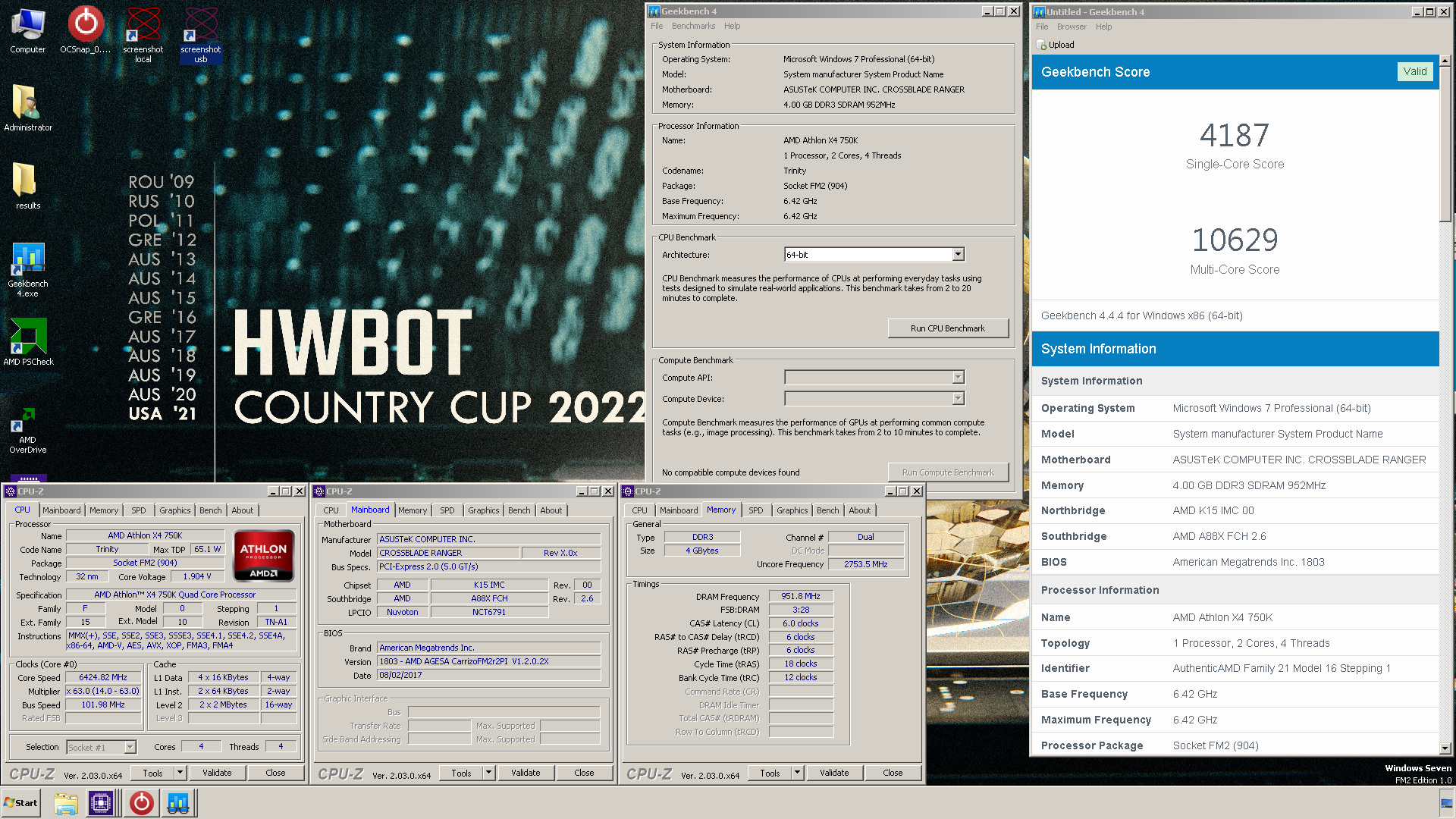Click the Bus Speed 101.98 MHz field
1456x819 pixels.
point(103,704)
